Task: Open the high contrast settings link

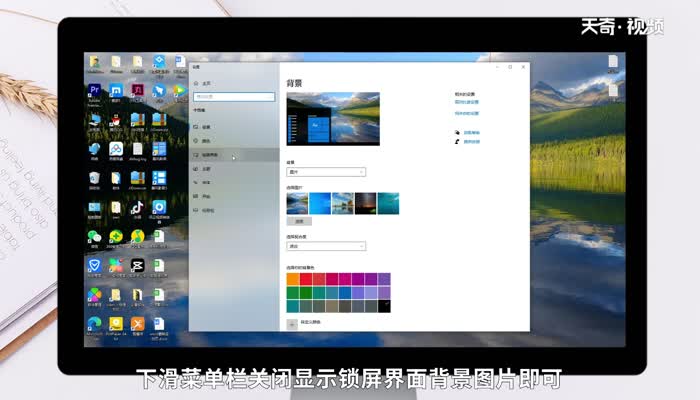Action: [467, 102]
